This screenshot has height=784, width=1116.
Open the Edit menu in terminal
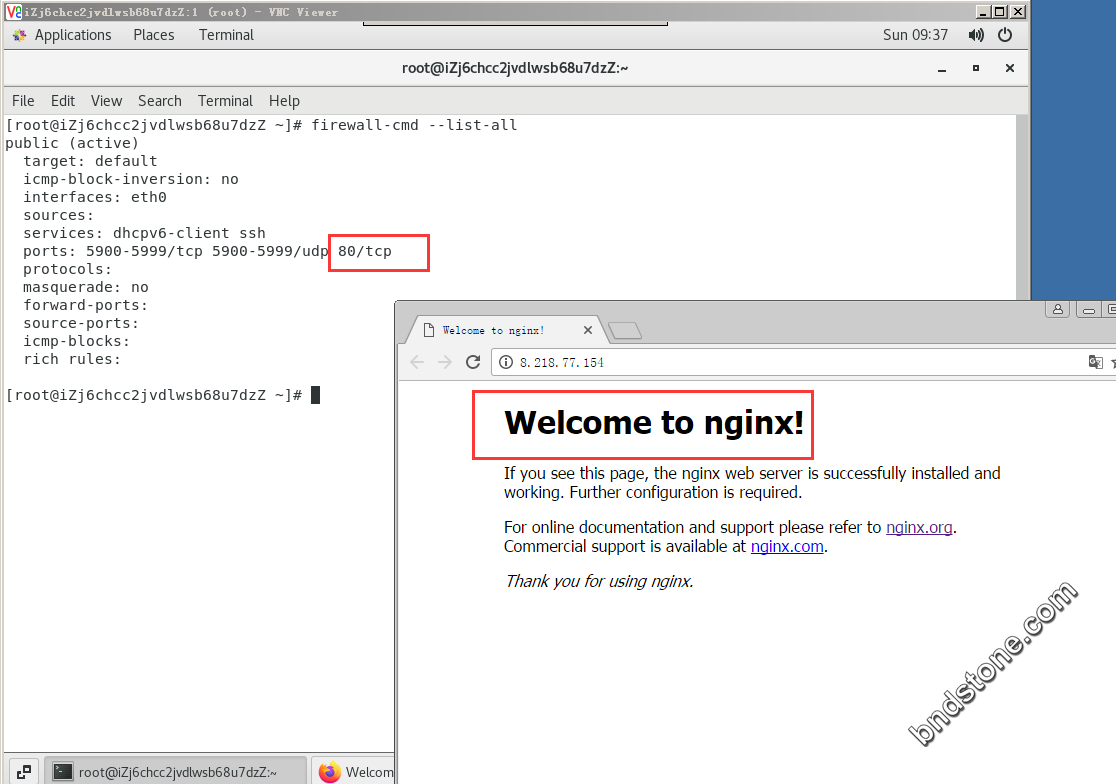pyautogui.click(x=63, y=101)
